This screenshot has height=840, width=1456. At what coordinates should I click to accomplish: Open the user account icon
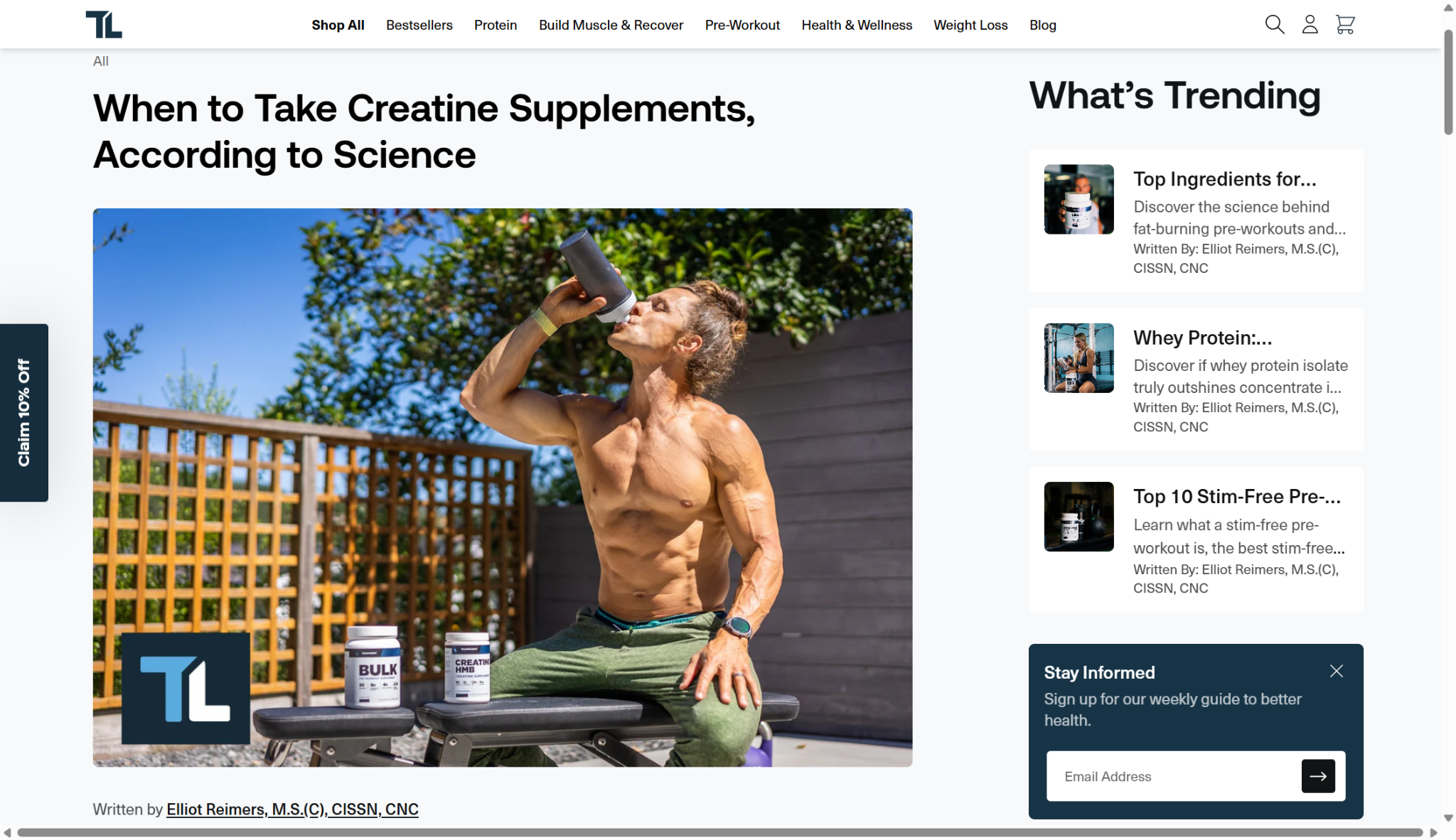pyautogui.click(x=1310, y=25)
